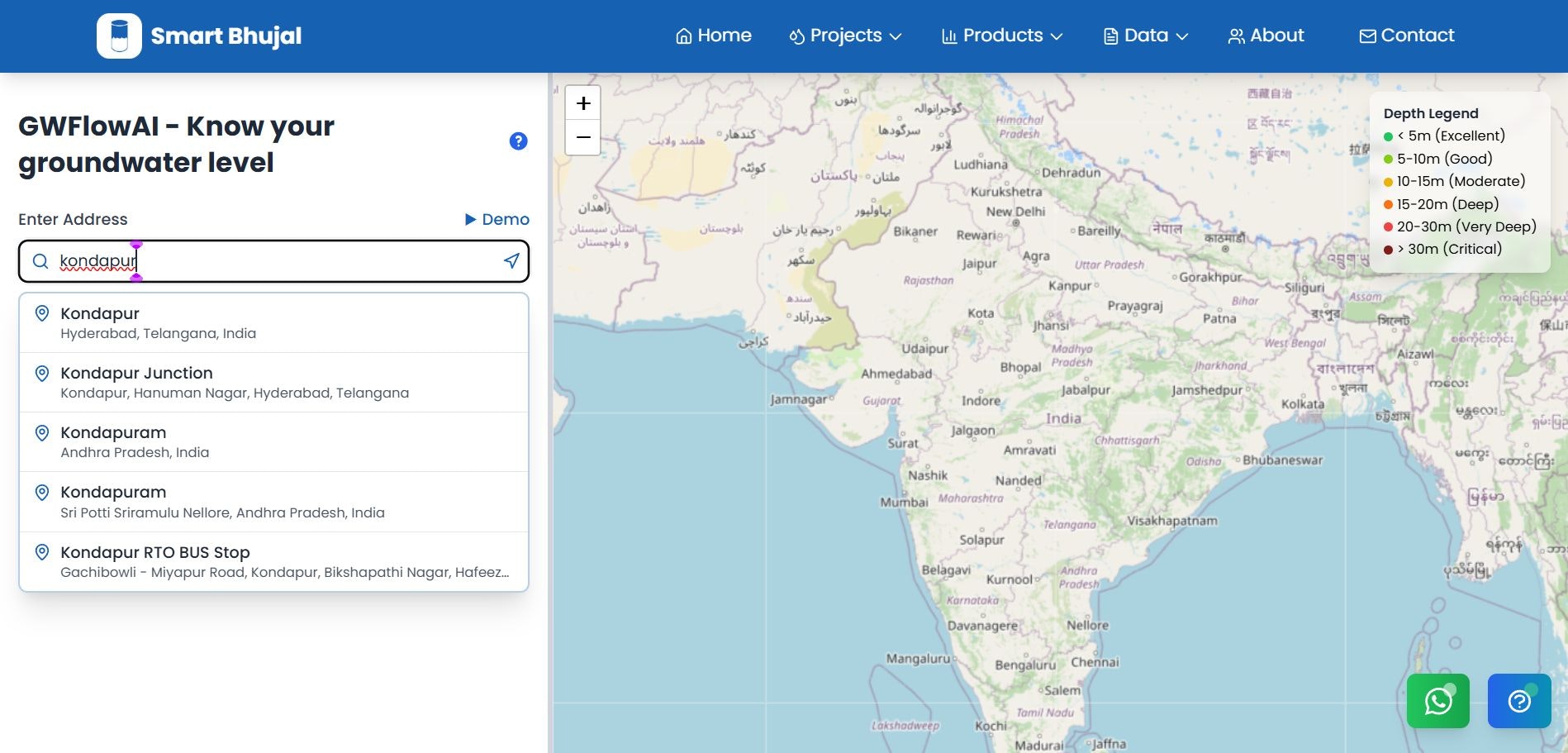Open WhatsApp chat button
Viewport: 1568px width, 753px height.
tap(1438, 701)
